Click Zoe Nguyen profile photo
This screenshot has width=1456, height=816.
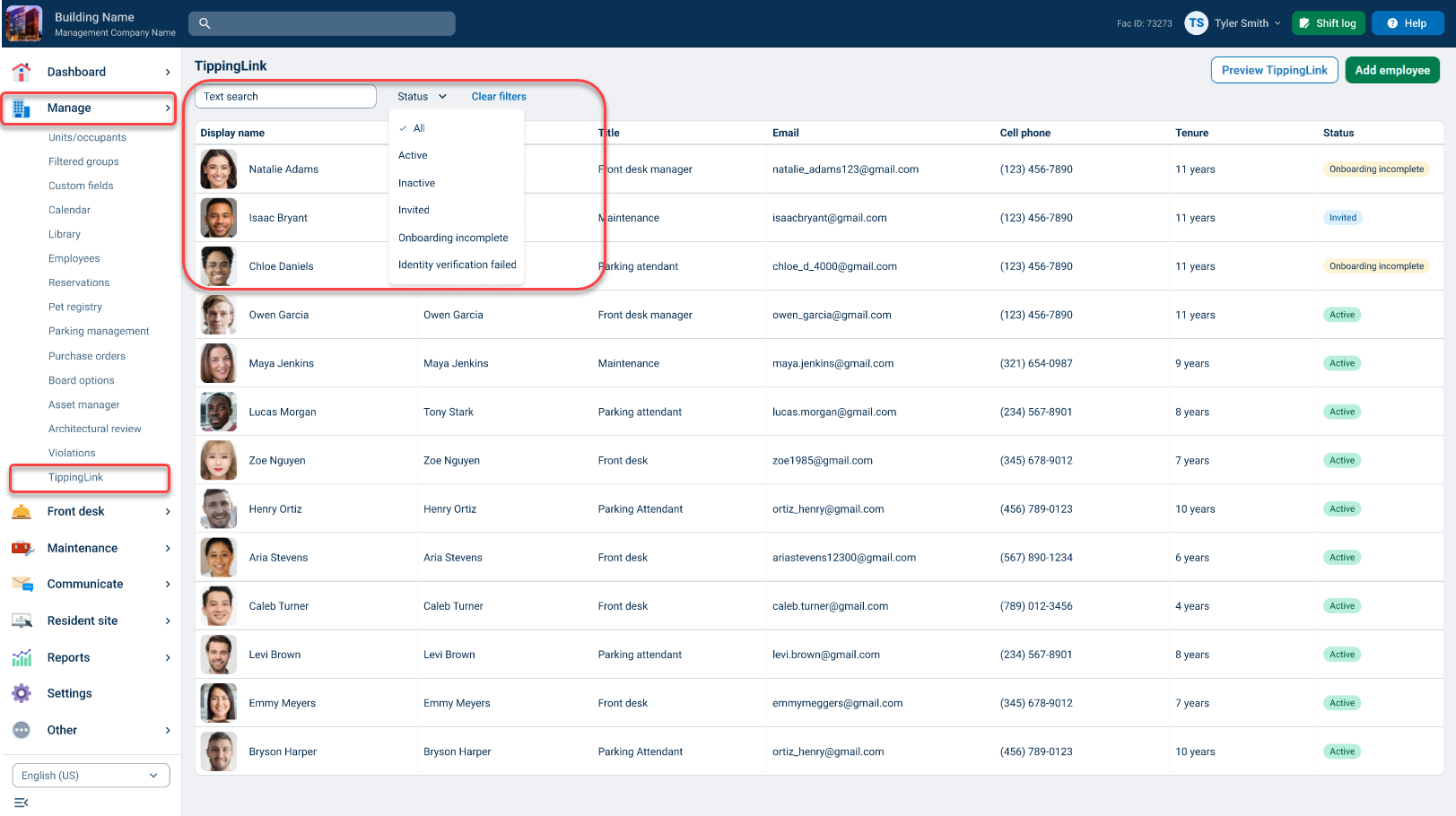pyautogui.click(x=219, y=460)
